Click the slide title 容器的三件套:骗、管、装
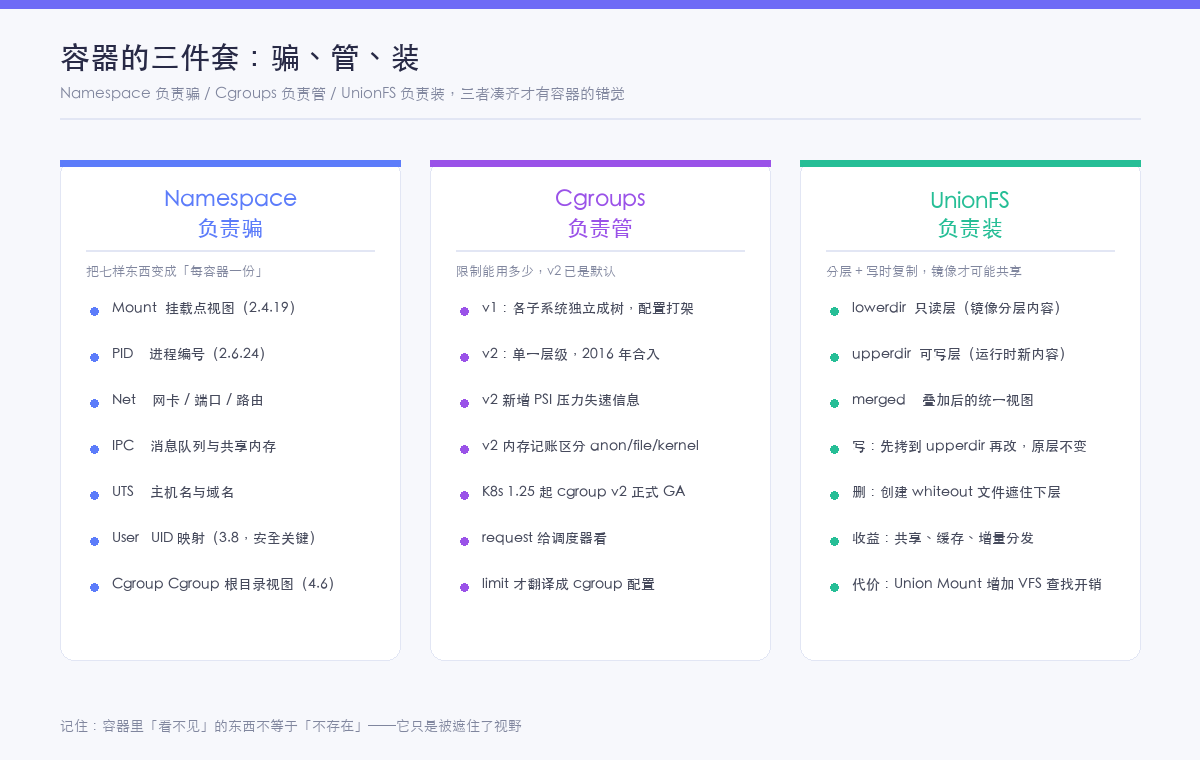The width and height of the screenshot is (1200, 760). [240, 58]
